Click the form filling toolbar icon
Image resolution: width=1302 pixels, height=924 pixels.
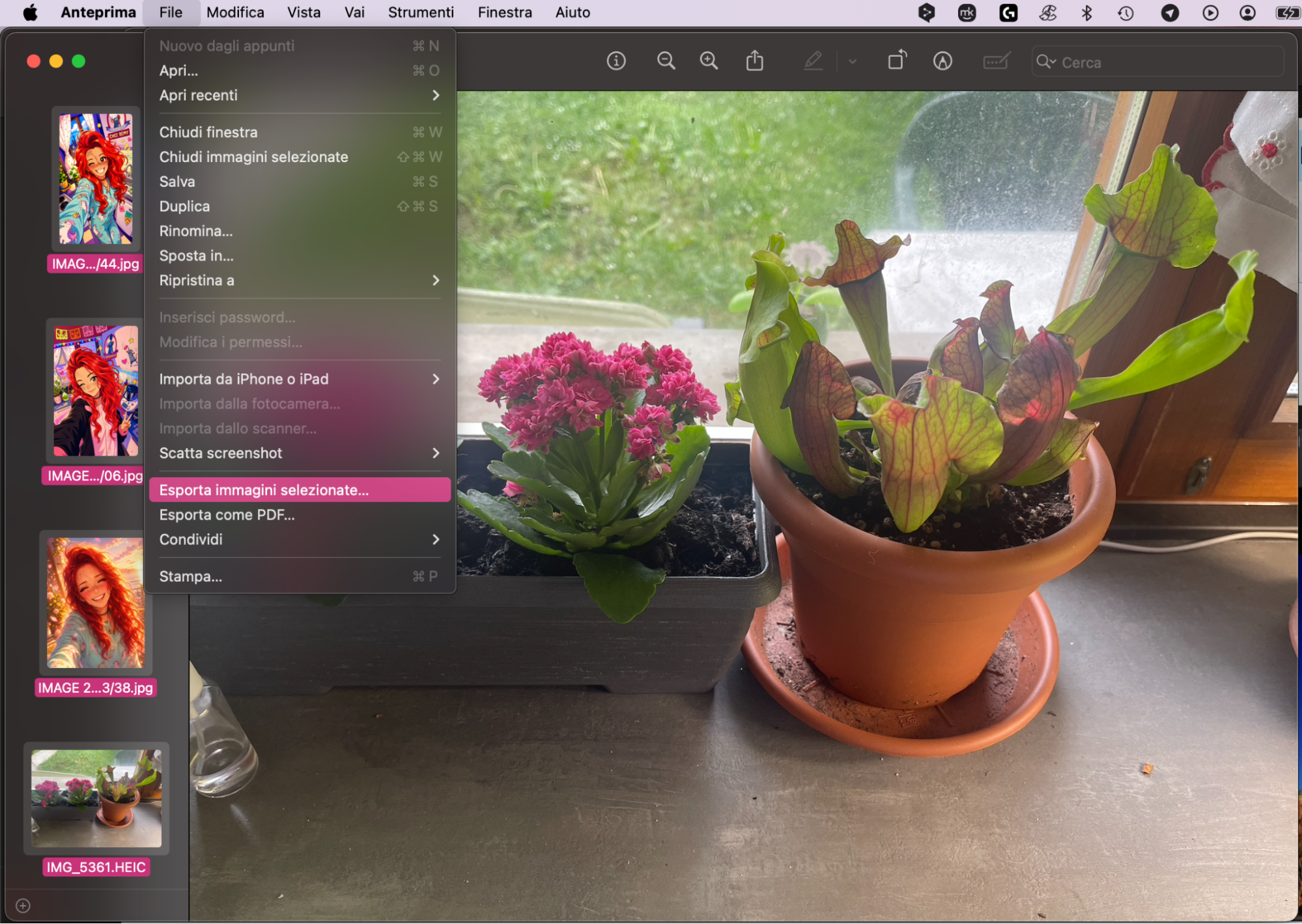coord(996,61)
